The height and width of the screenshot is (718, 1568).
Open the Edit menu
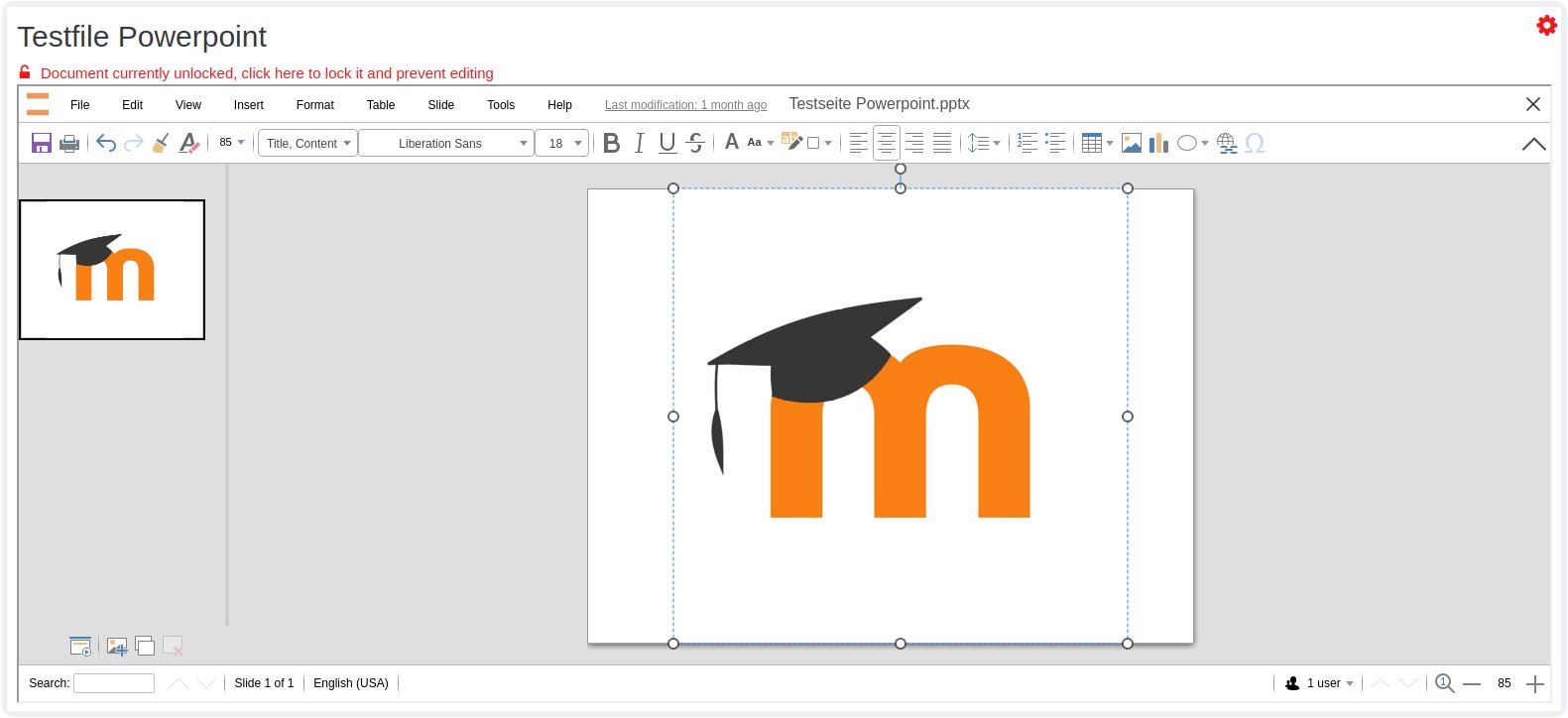click(133, 104)
